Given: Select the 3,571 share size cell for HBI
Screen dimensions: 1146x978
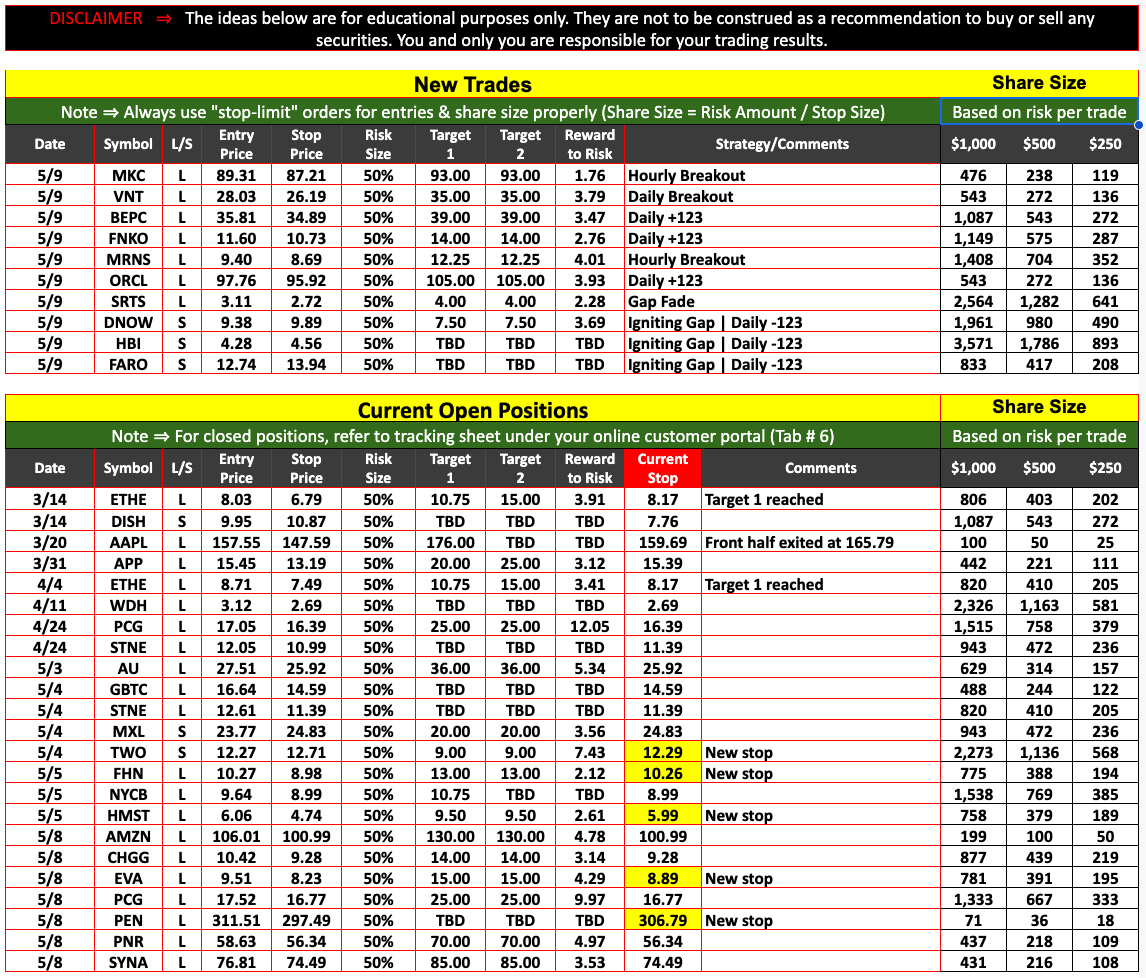Looking at the screenshot, I should pyautogui.click(x=973, y=343).
